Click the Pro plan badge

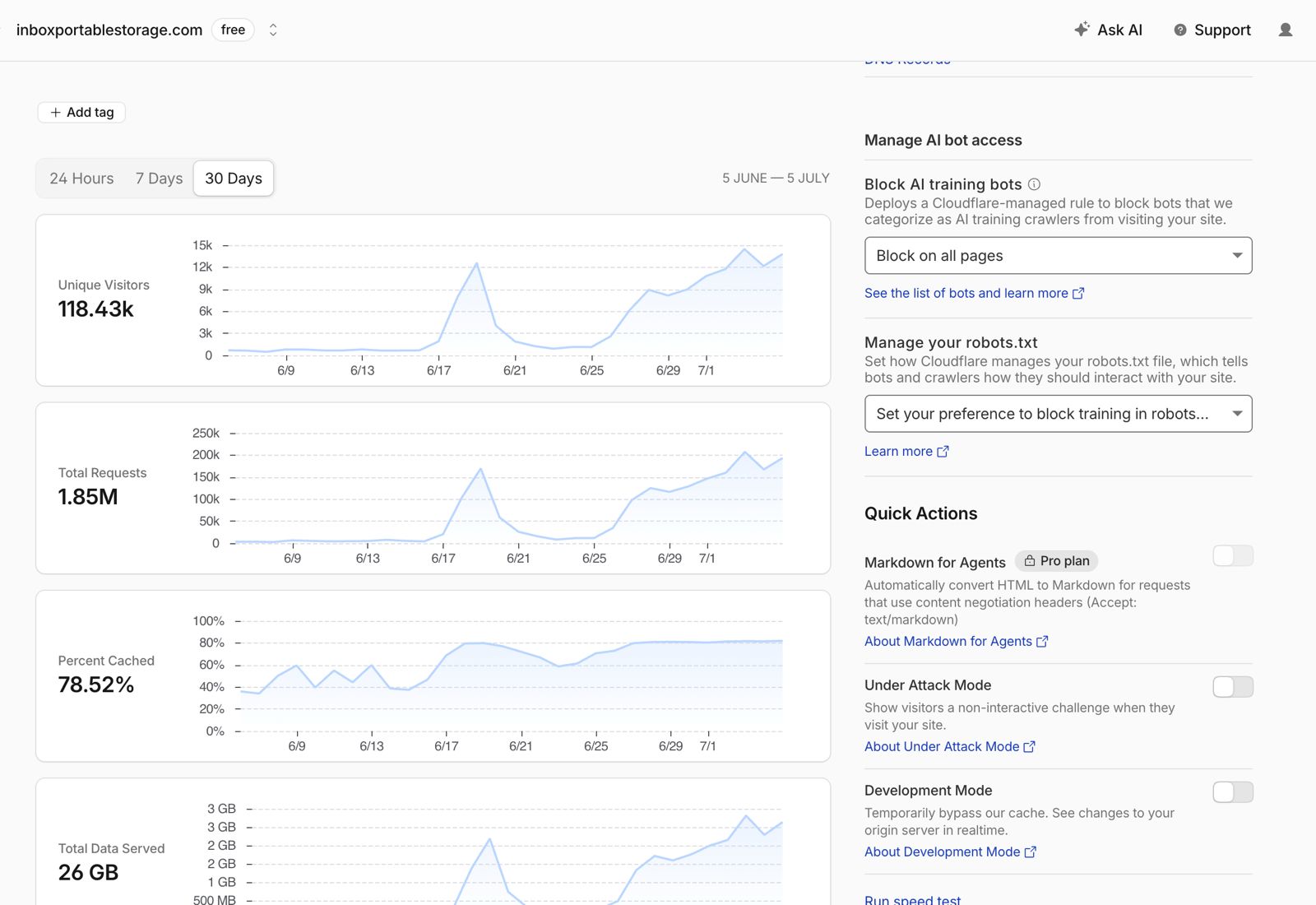click(x=1056, y=561)
